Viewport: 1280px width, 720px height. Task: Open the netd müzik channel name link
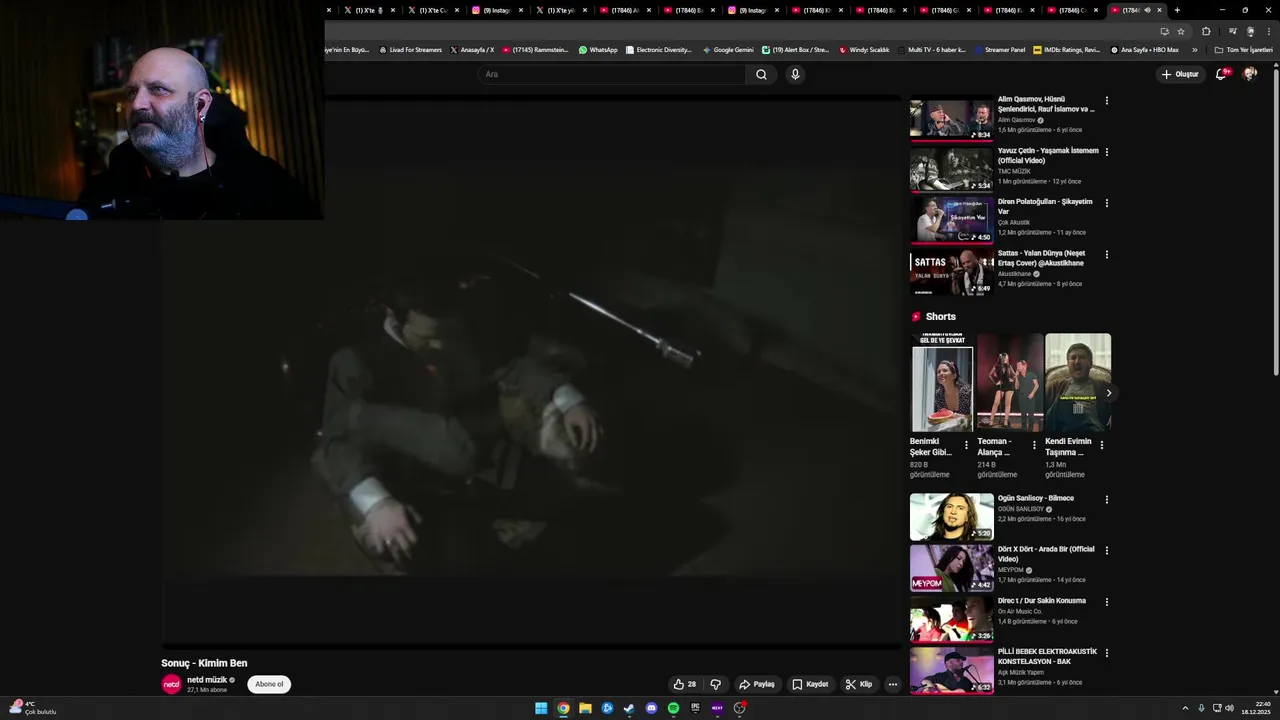click(207, 680)
